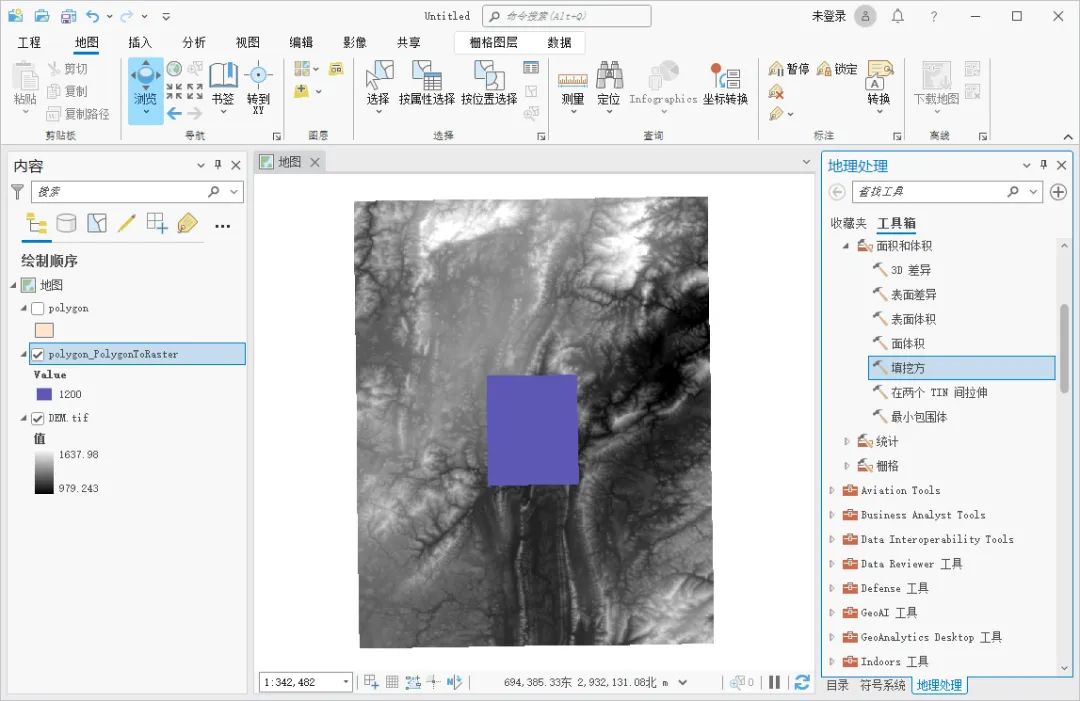Click the 下载地图 download map icon
The image size is (1080, 701).
(935, 82)
